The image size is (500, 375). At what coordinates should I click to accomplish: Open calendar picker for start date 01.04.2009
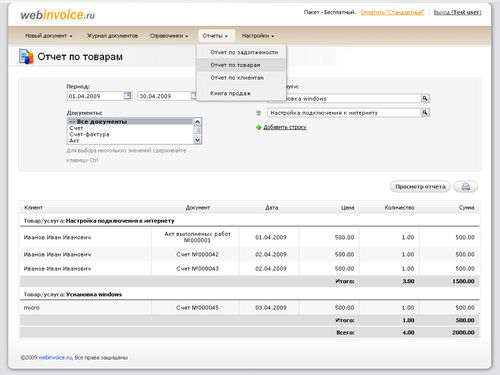127,96
